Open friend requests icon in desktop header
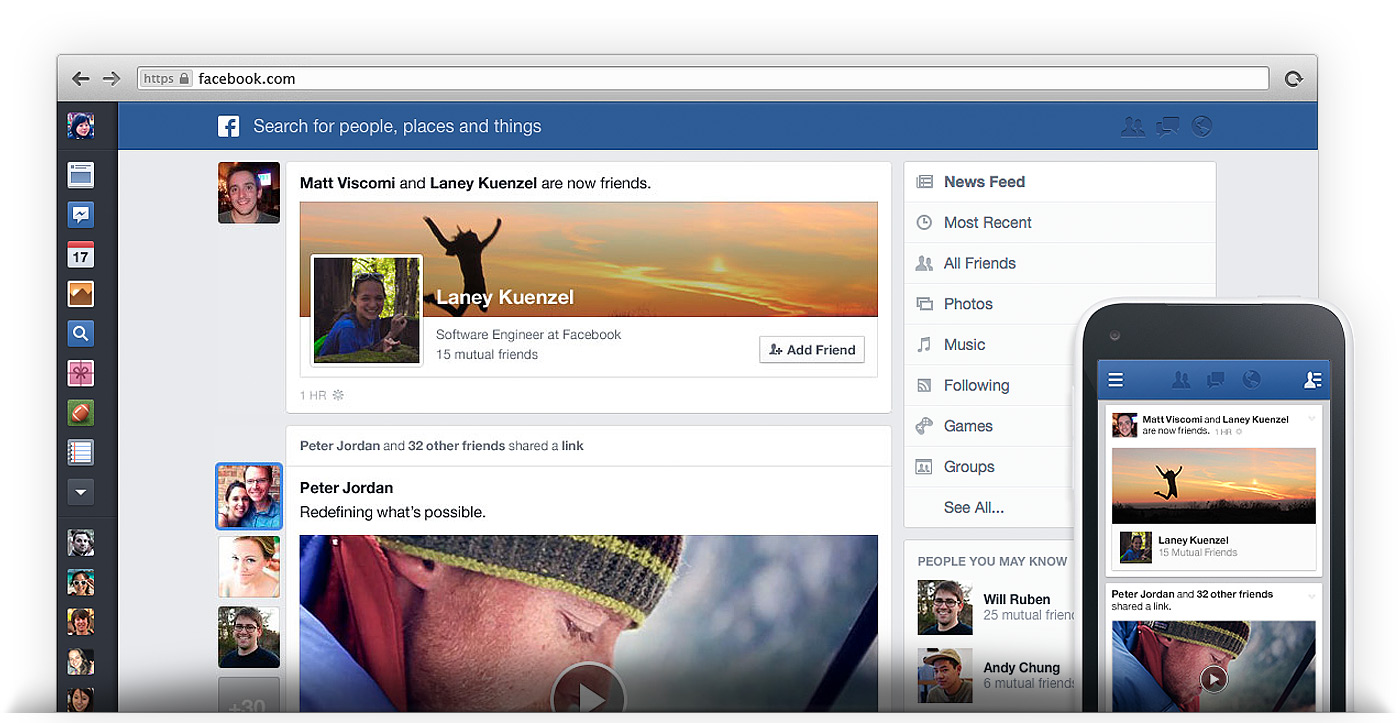 coord(1133,126)
